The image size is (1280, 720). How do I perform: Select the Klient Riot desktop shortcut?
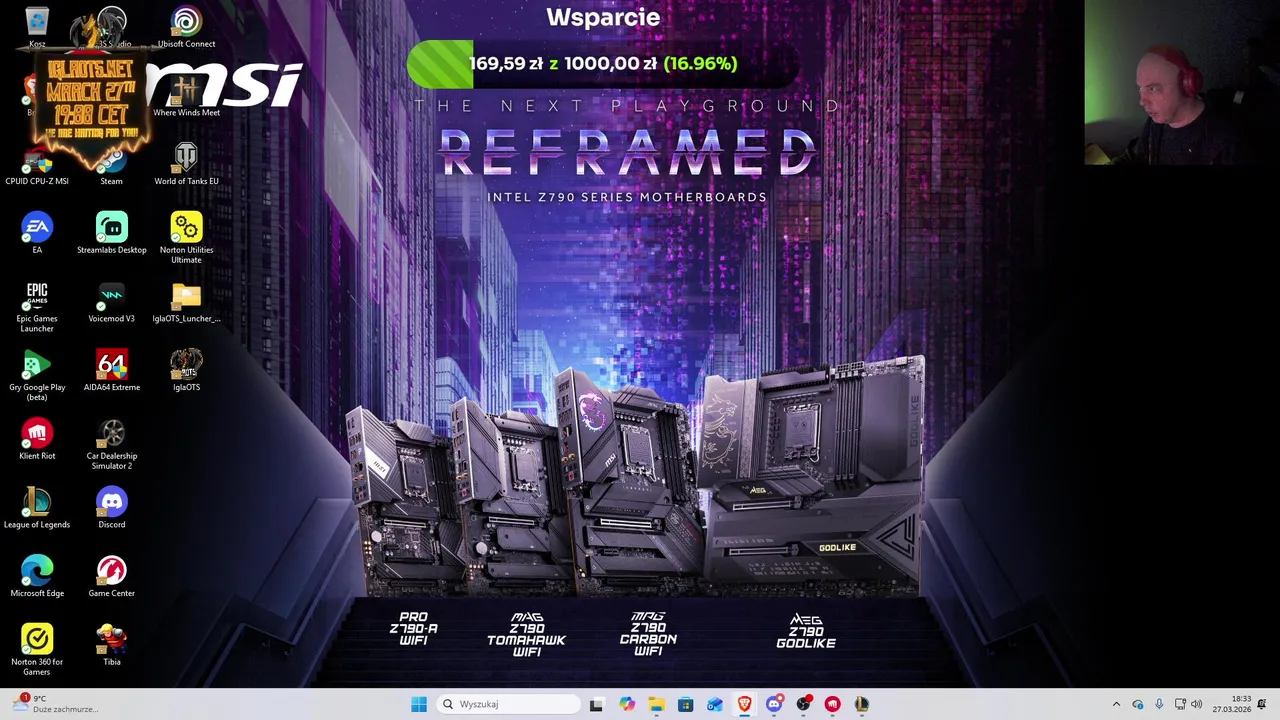click(37, 440)
